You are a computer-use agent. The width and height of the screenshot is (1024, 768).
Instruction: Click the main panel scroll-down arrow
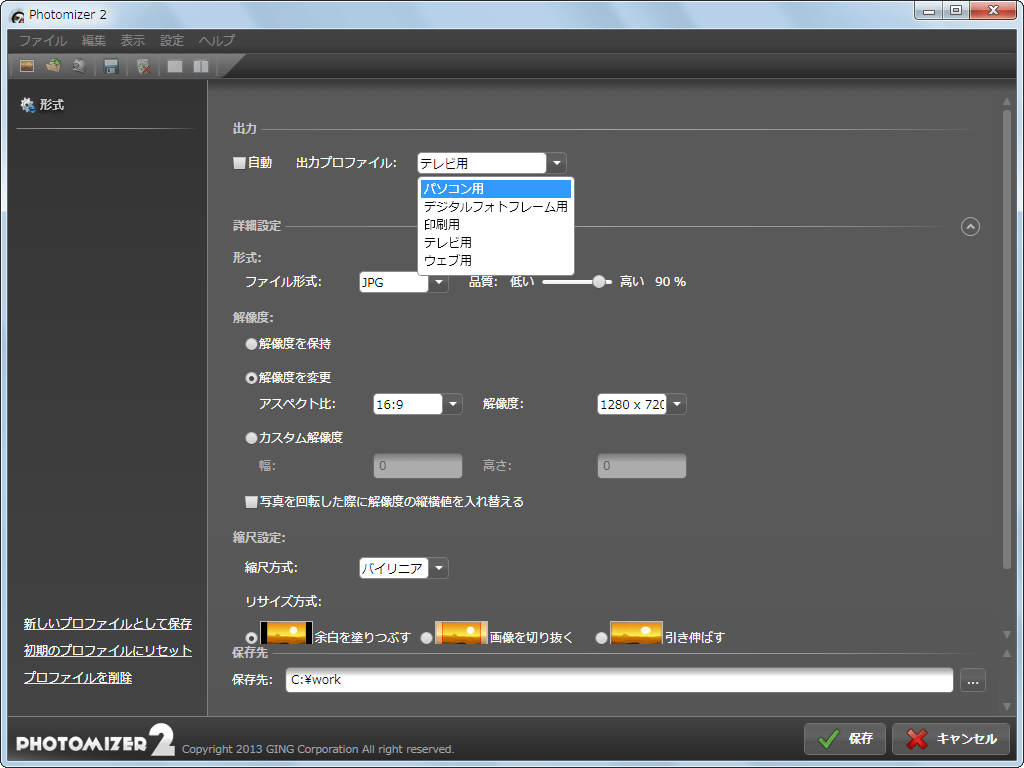tap(1007, 634)
